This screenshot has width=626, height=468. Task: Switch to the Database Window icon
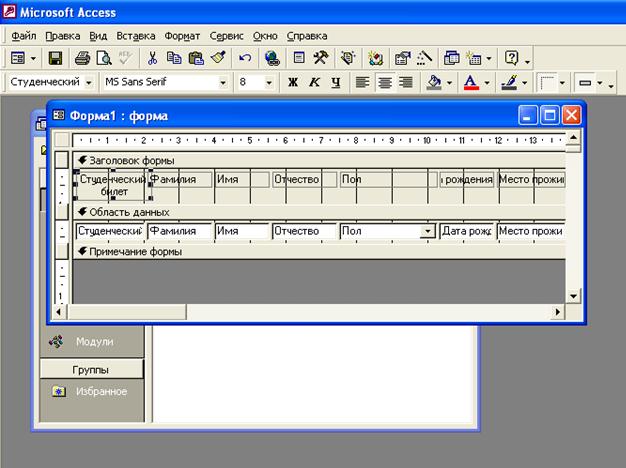(x=452, y=58)
